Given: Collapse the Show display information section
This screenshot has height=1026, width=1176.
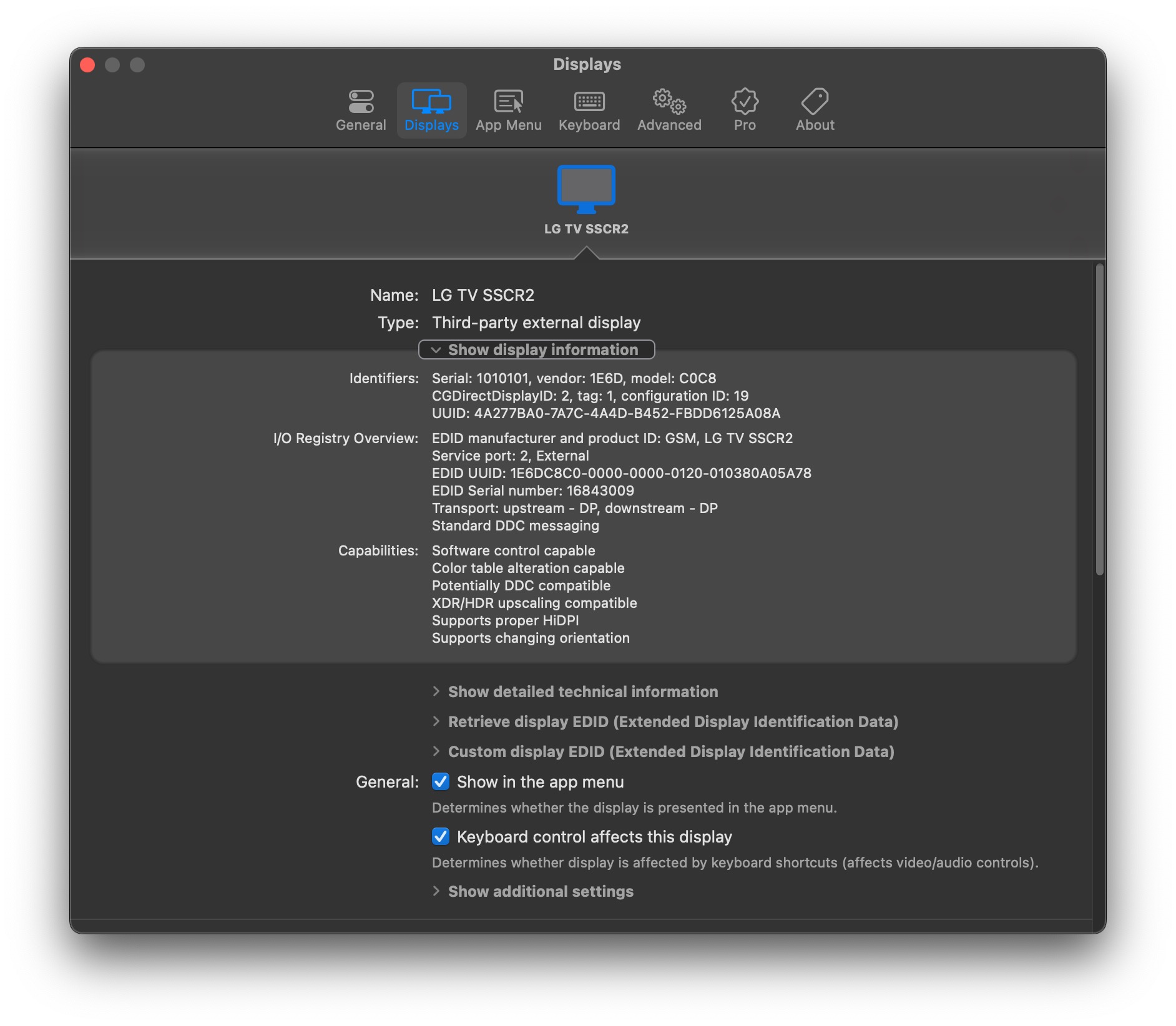Looking at the screenshot, I should pos(536,349).
